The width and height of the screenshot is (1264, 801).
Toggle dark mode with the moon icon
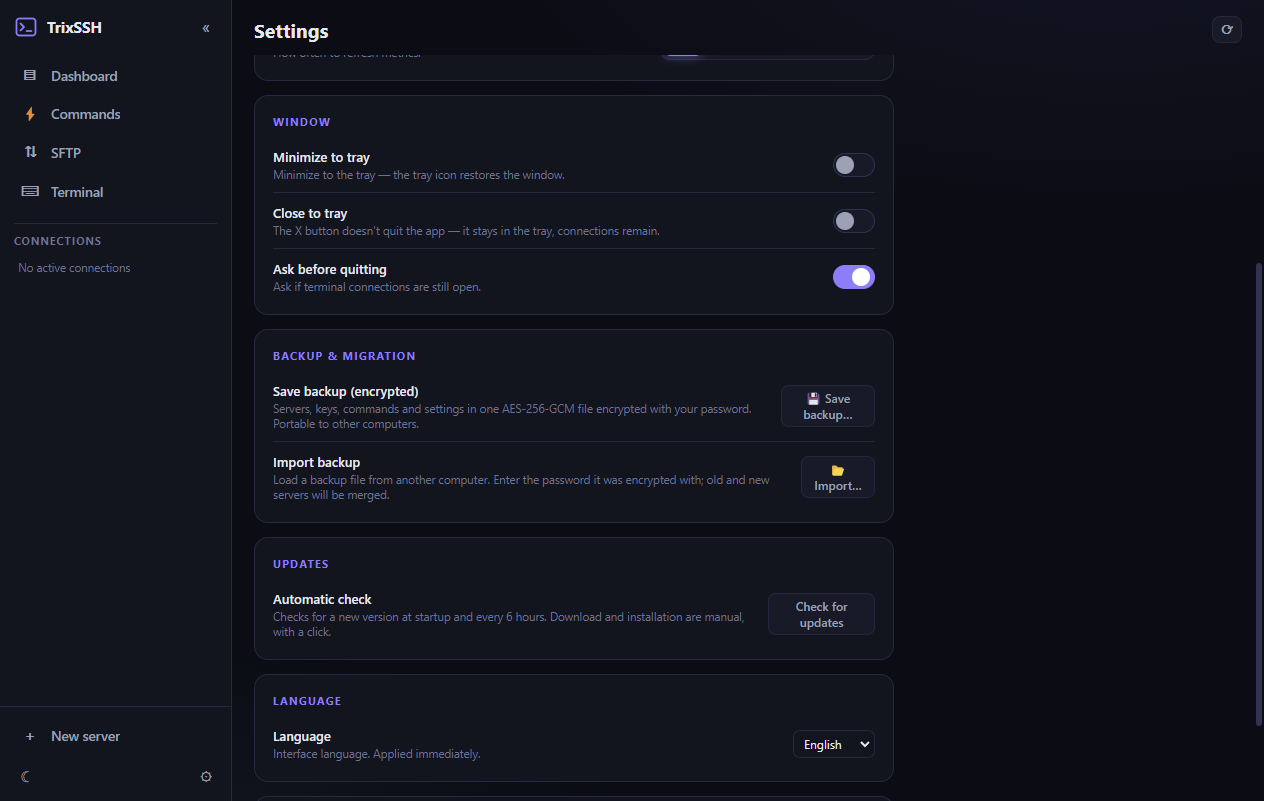[26, 776]
